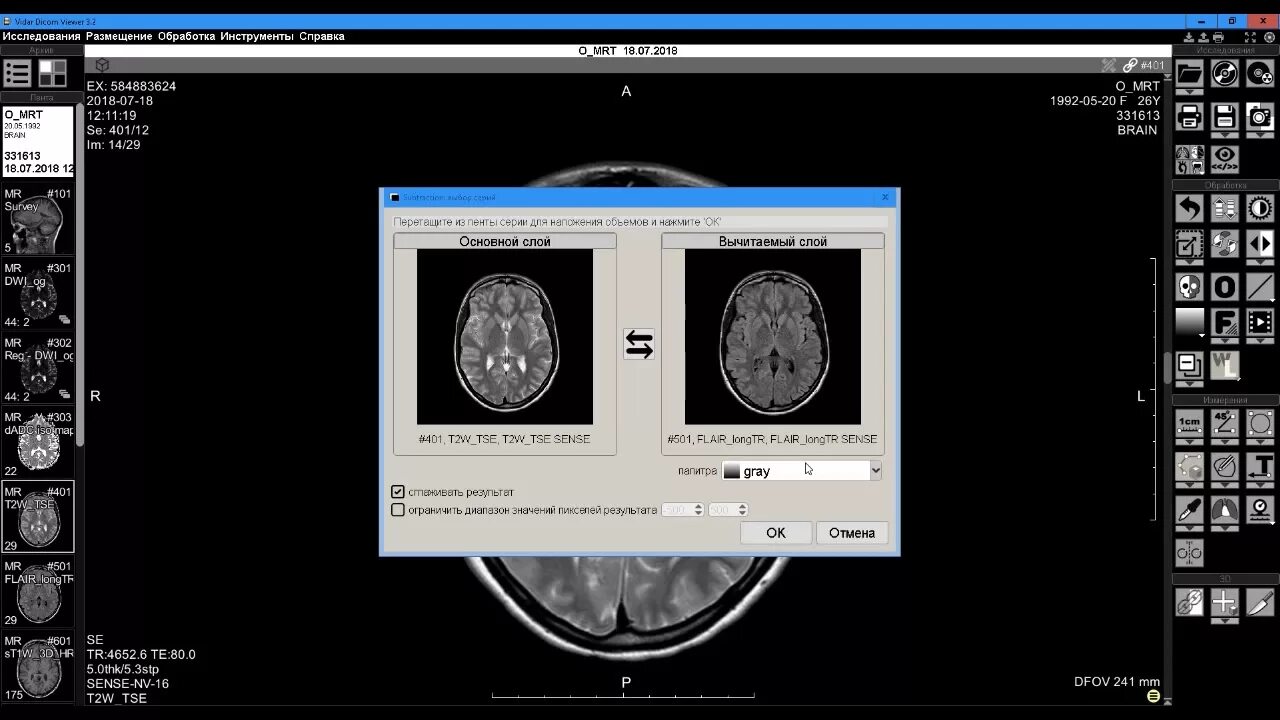Expand dropdown arrow under 1cm ruler tool
Screen dimensions: 1280x720
1189,443
